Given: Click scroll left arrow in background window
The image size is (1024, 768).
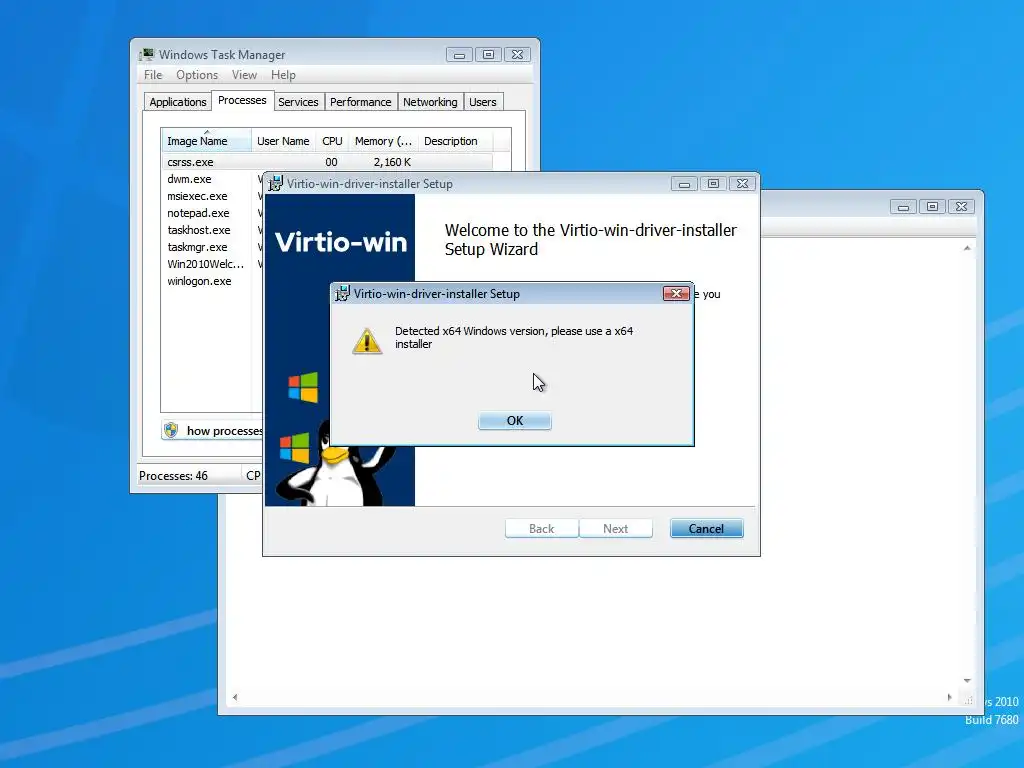Looking at the screenshot, I should click(235, 697).
